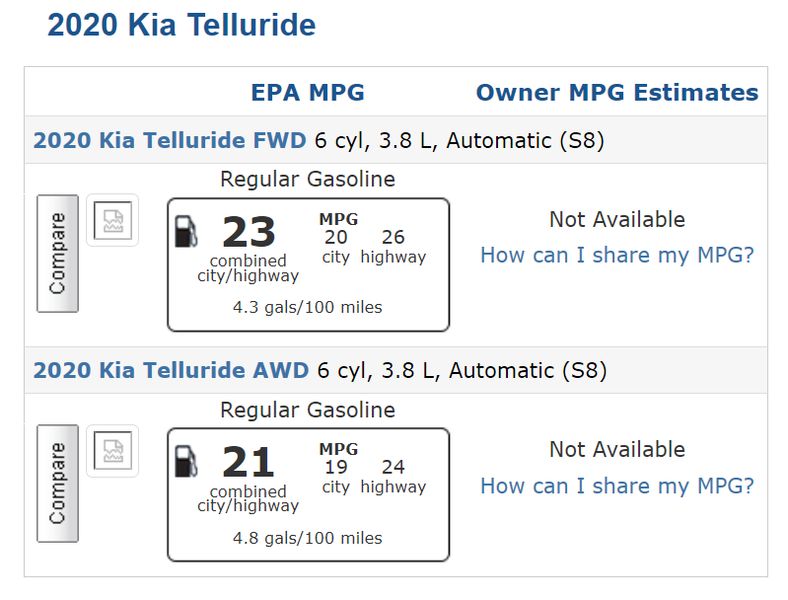788x600 pixels.
Task: Click the Owner MPG Estimates column header
Action: coord(617,92)
